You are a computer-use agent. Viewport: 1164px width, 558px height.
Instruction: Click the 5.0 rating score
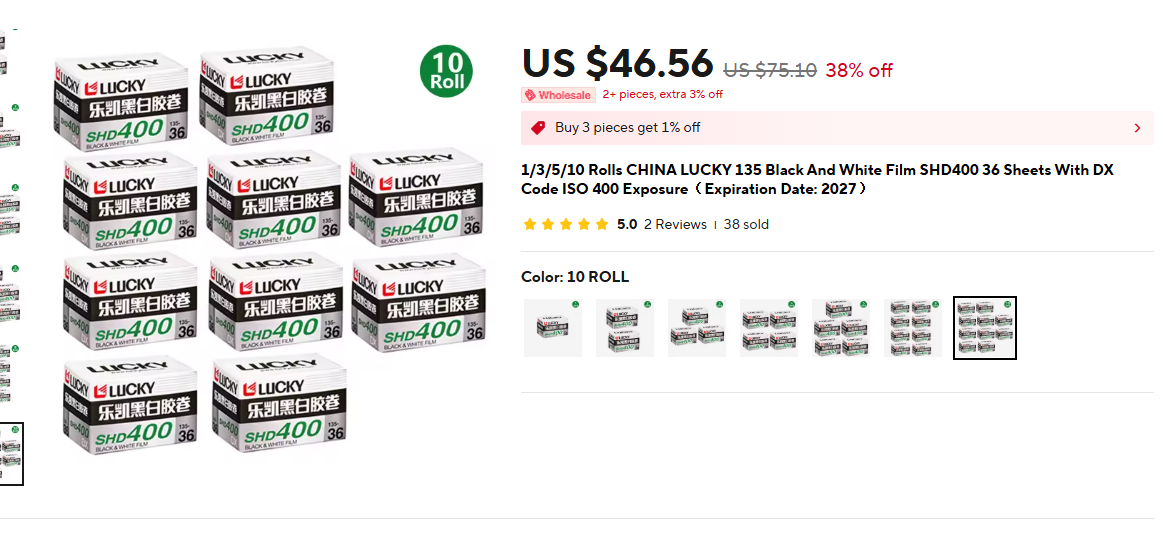click(627, 224)
